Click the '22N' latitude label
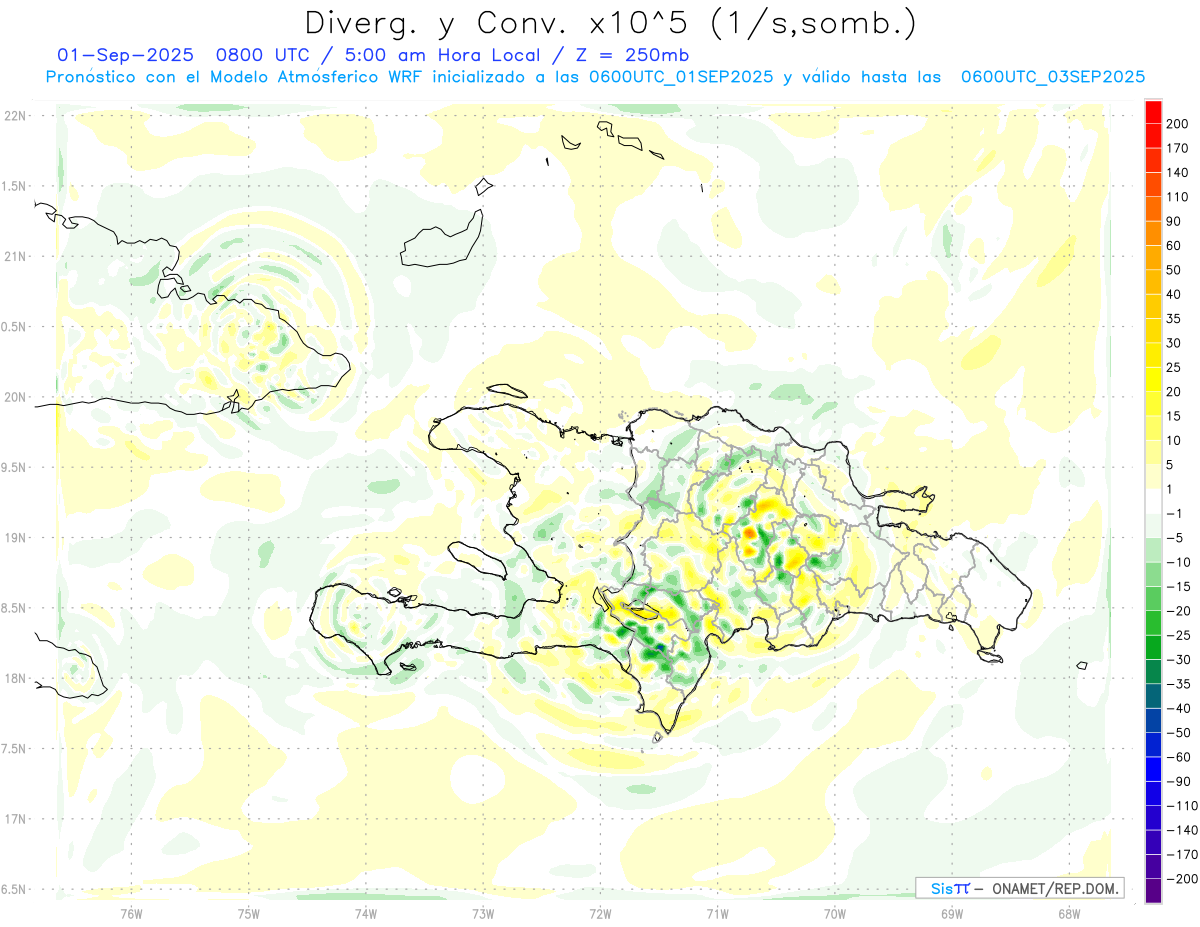This screenshot has width=1200, height=927. click(15, 116)
